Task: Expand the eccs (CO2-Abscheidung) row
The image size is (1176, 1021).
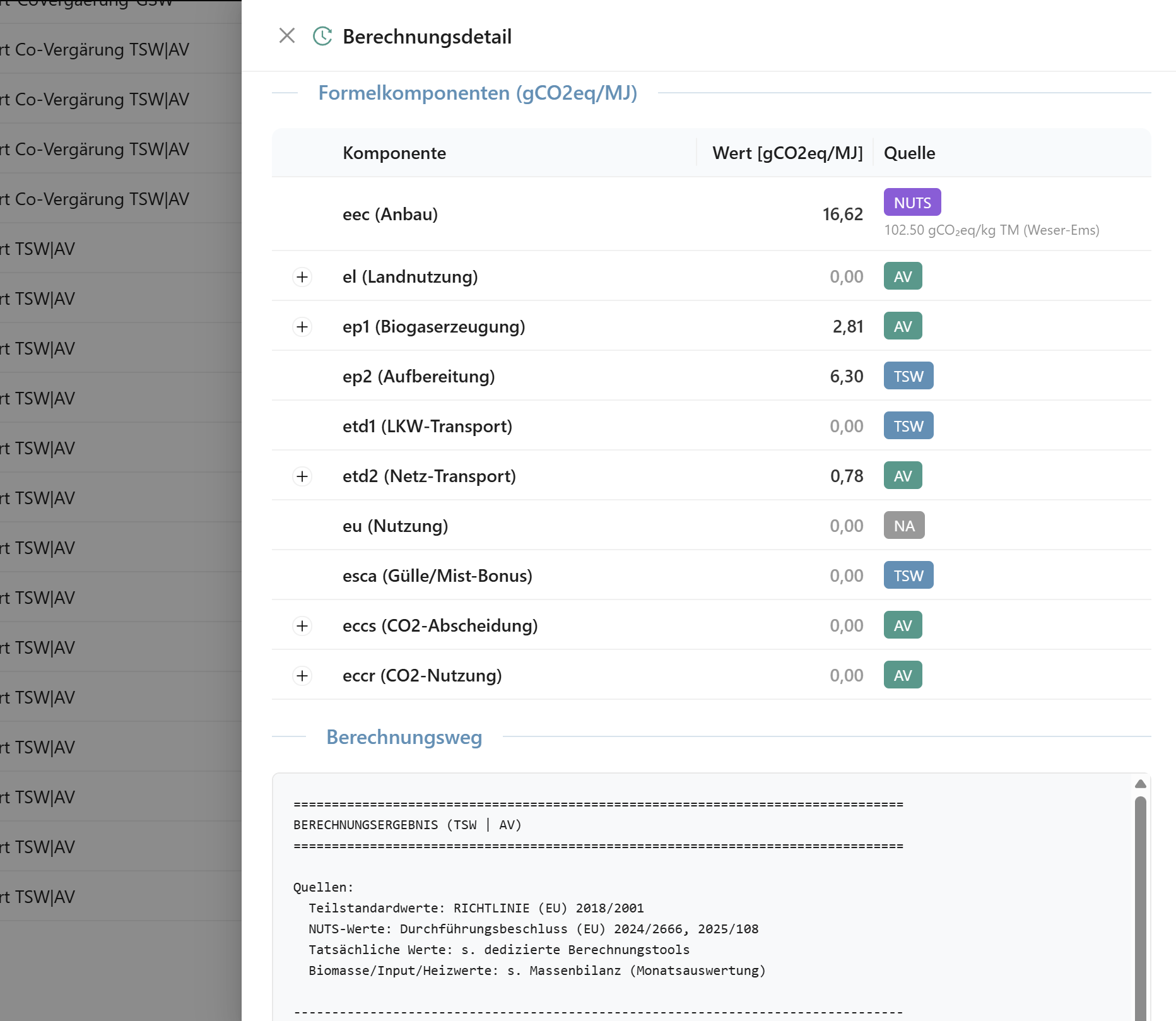Action: (302, 626)
